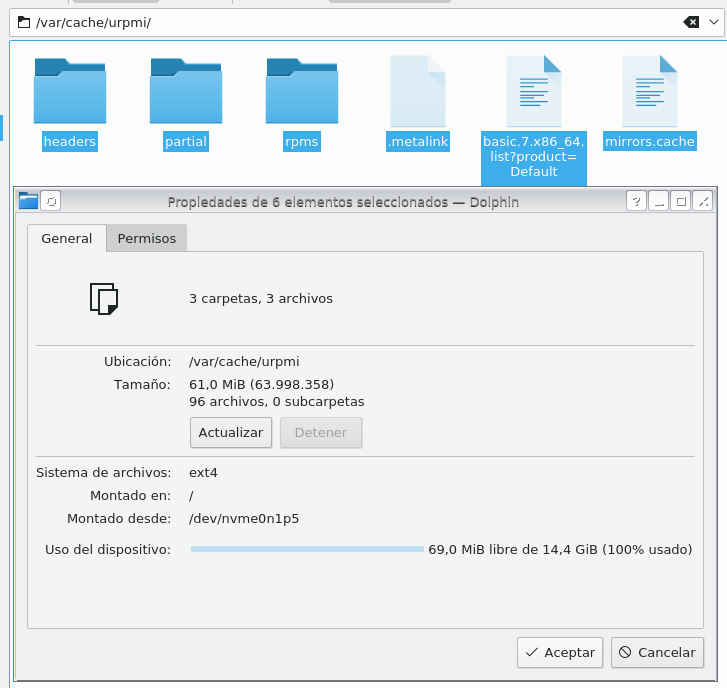This screenshot has height=688, width=727.
Task: Select the .metalink file icon
Action: pyautogui.click(x=418, y=91)
